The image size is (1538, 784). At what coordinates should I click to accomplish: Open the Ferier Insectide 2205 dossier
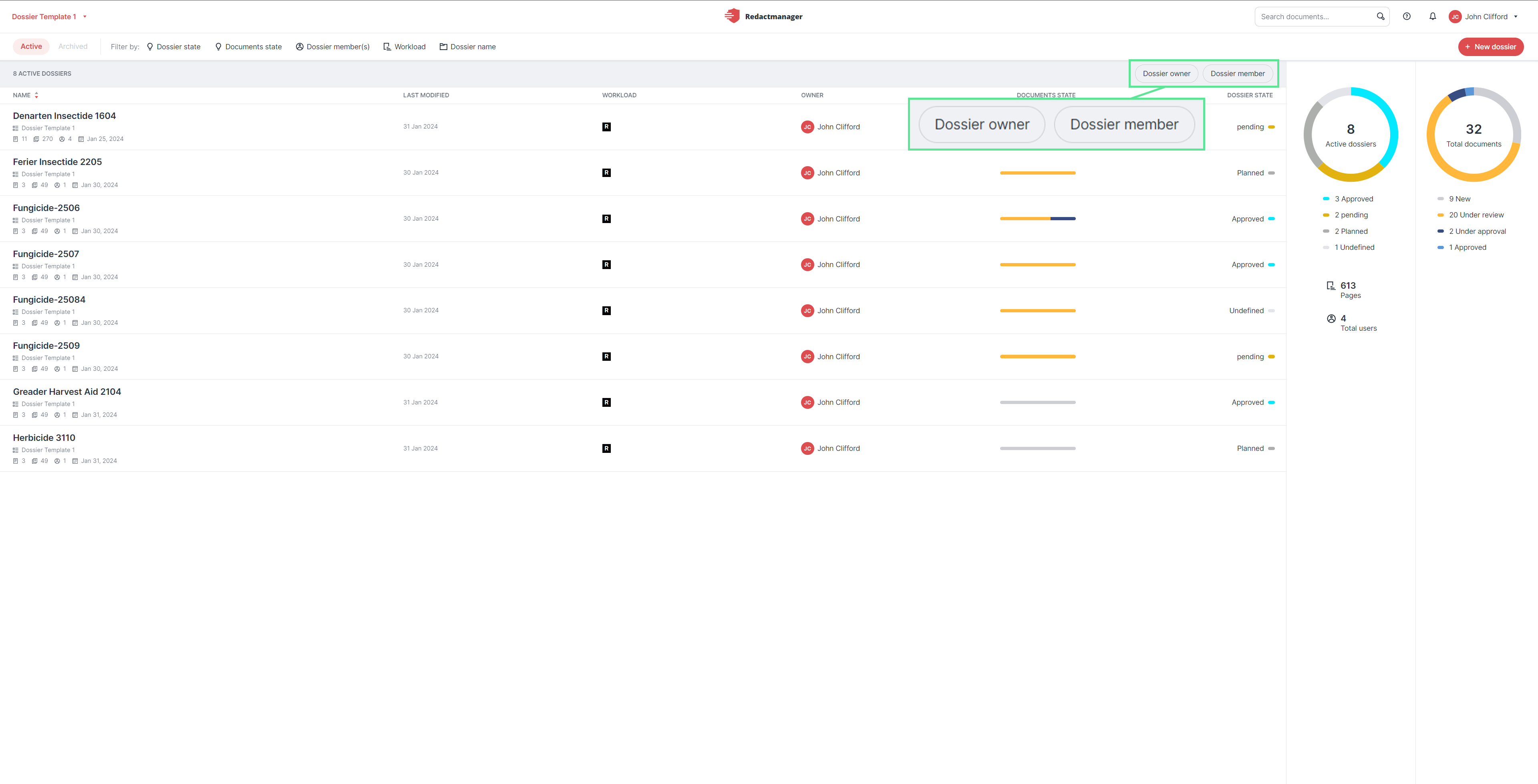(x=57, y=162)
